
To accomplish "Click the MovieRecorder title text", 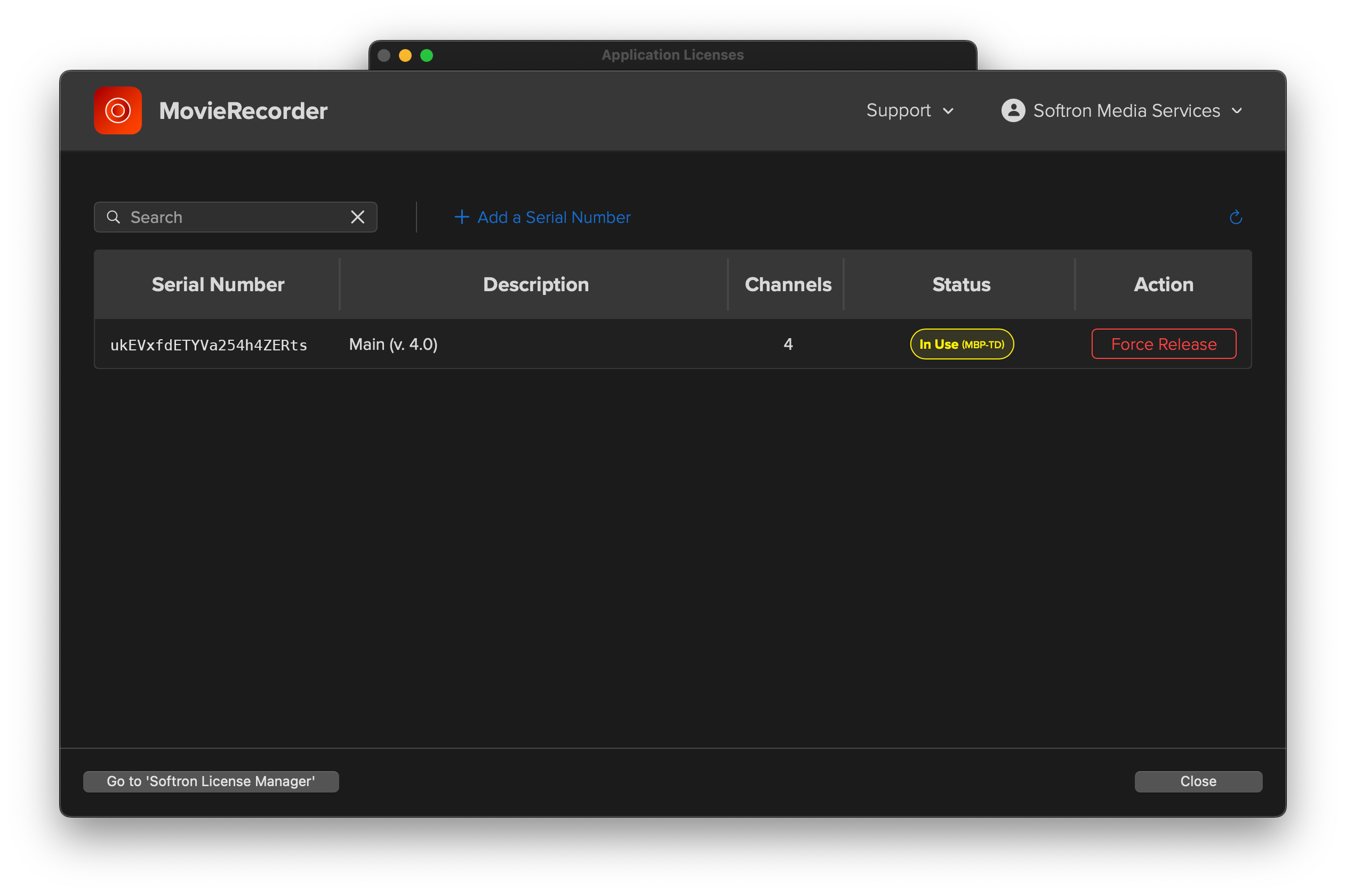I will tap(243, 111).
